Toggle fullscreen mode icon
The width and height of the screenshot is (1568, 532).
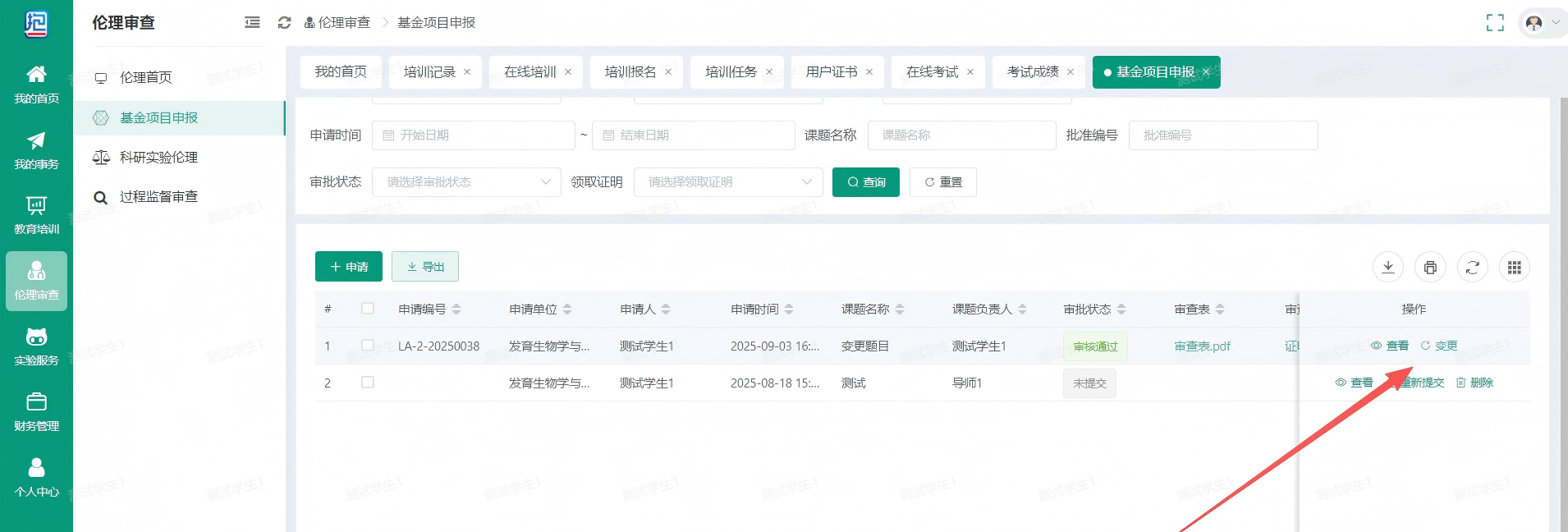tap(1495, 23)
